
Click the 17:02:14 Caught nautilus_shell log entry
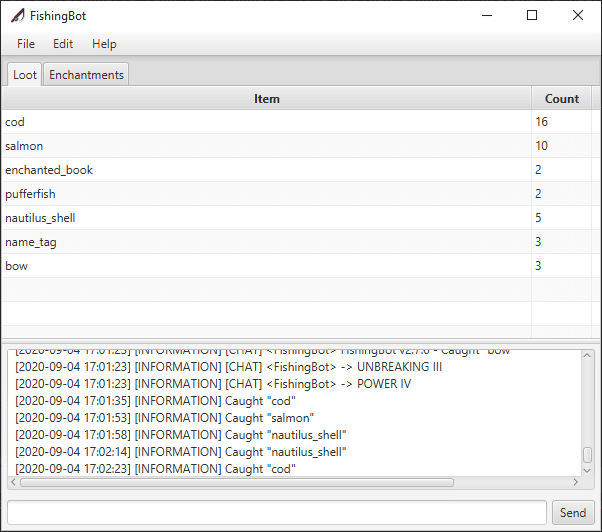pos(181,452)
